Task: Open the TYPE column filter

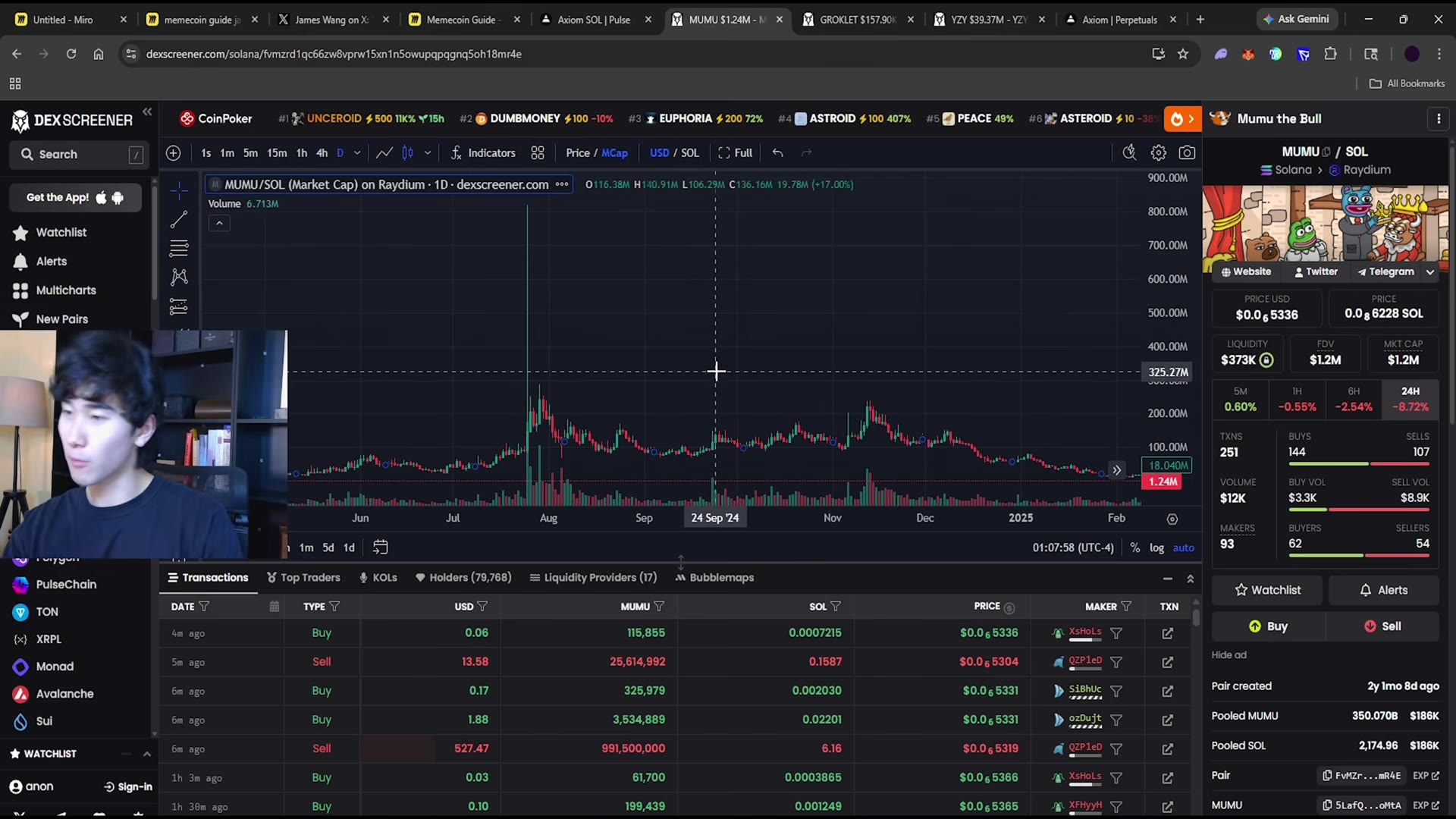Action: (x=335, y=607)
